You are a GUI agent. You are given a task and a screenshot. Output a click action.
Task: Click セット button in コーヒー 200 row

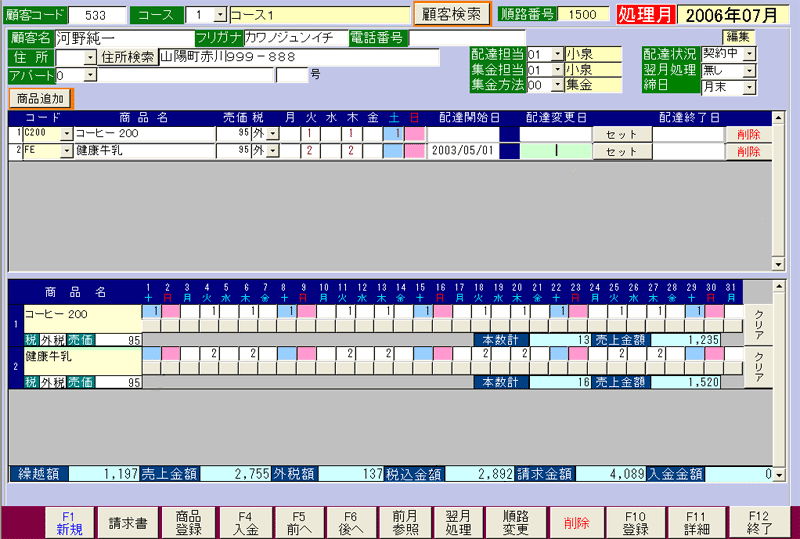click(622, 134)
